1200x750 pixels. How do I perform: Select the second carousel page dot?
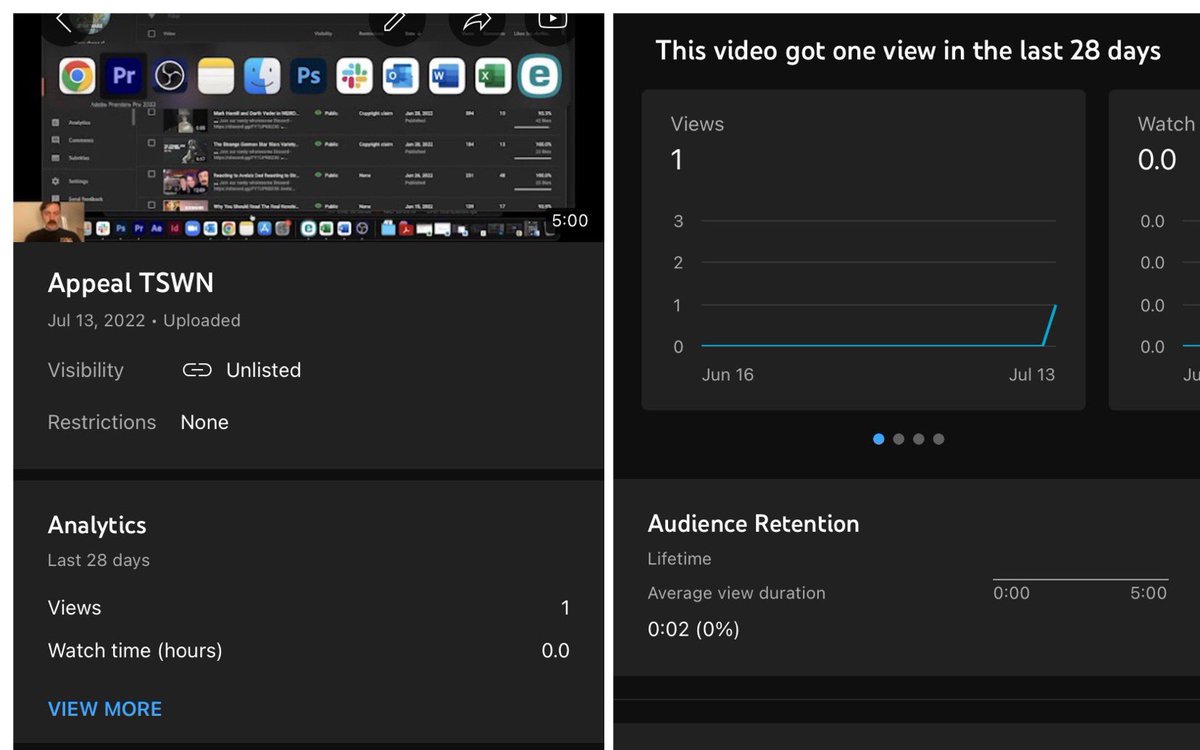(x=899, y=439)
